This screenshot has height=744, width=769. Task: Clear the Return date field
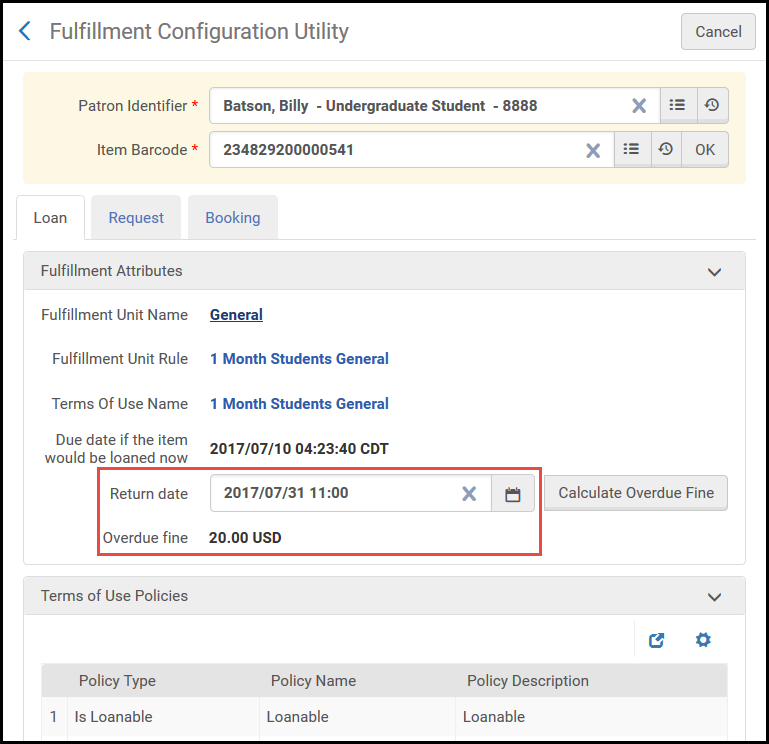click(469, 493)
